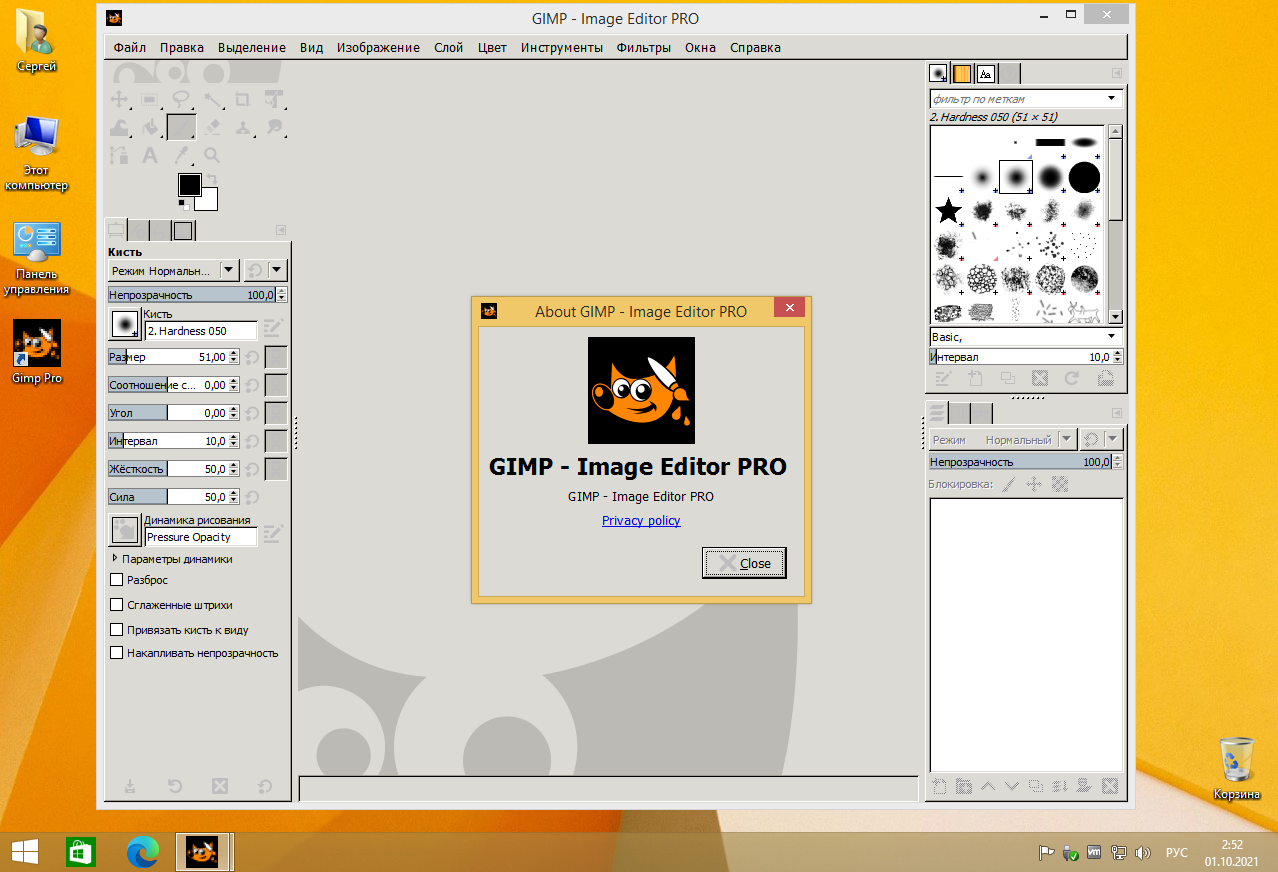Select the Crop tool
The width and height of the screenshot is (1278, 872).
coord(242,99)
